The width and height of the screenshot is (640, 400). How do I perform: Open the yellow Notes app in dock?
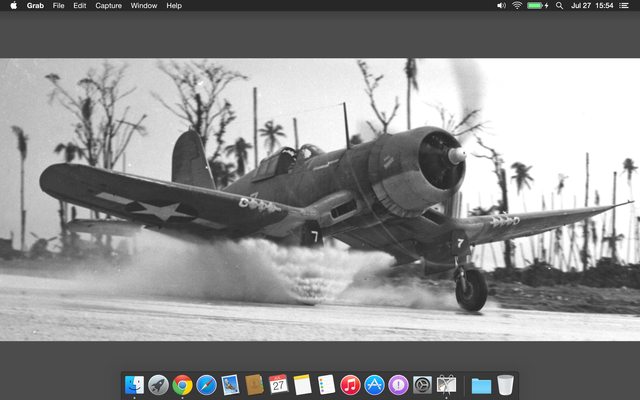(x=302, y=385)
